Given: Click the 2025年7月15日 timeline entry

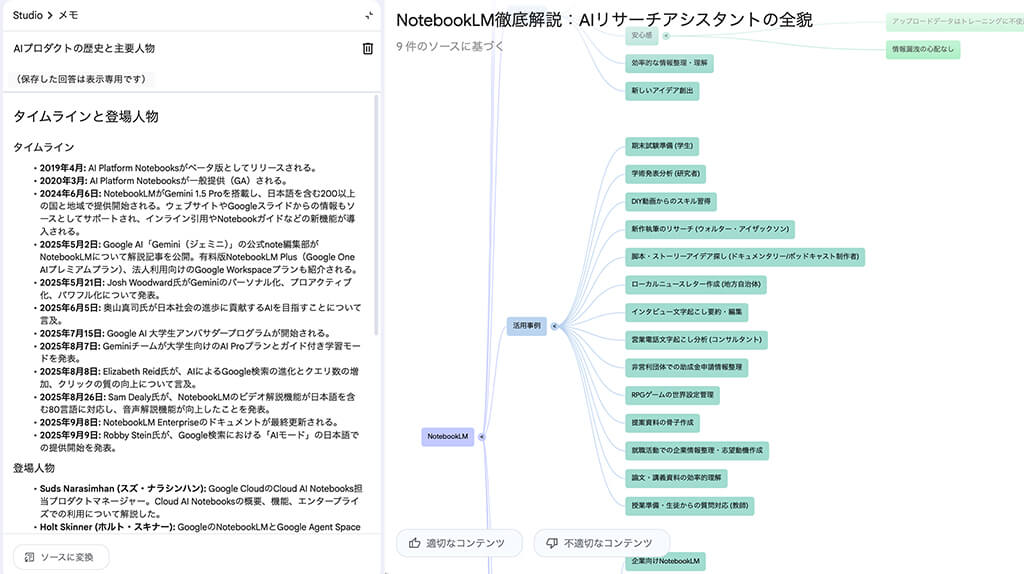Looking at the screenshot, I should click(x=185, y=333).
